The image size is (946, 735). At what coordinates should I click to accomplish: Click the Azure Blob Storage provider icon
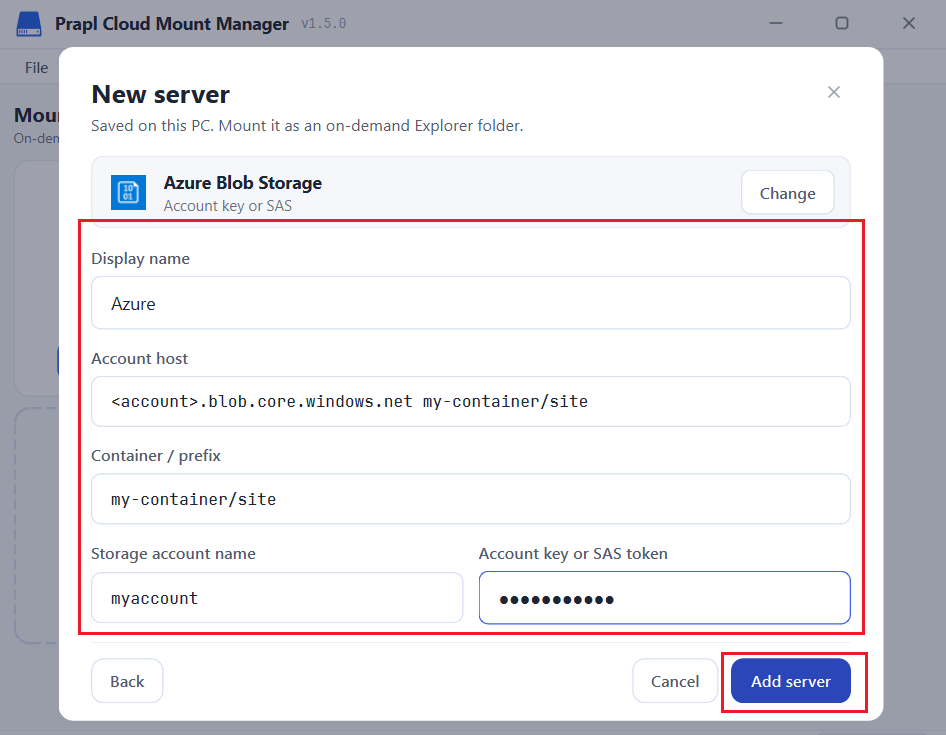pos(128,192)
